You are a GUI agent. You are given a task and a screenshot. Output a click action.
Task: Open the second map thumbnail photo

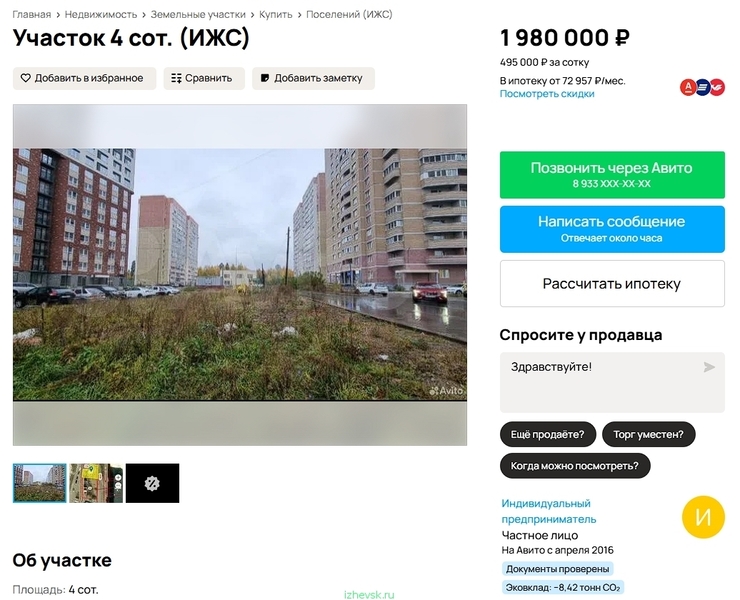pyautogui.click(x=96, y=483)
